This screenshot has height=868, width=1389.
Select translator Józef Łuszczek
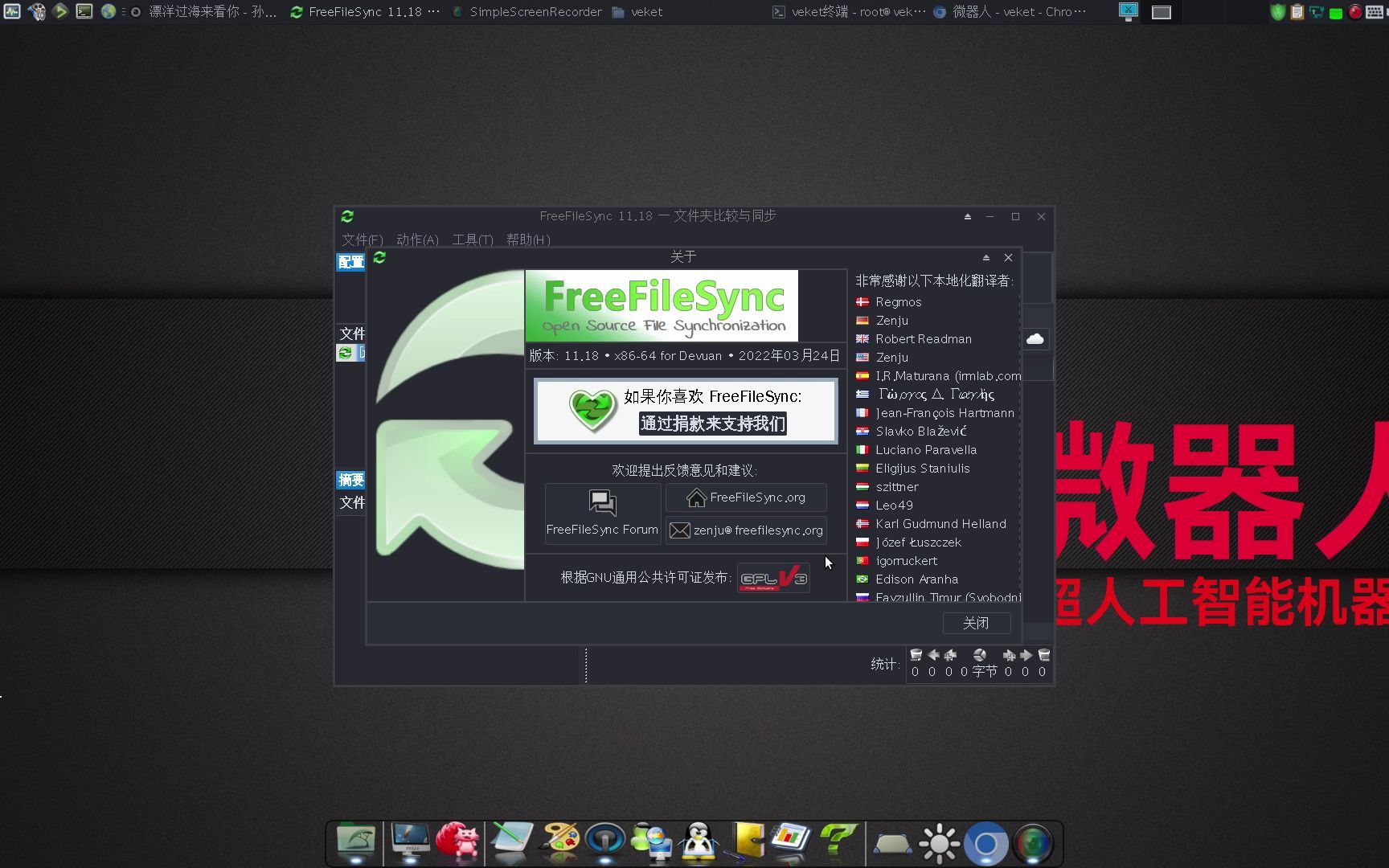[918, 542]
